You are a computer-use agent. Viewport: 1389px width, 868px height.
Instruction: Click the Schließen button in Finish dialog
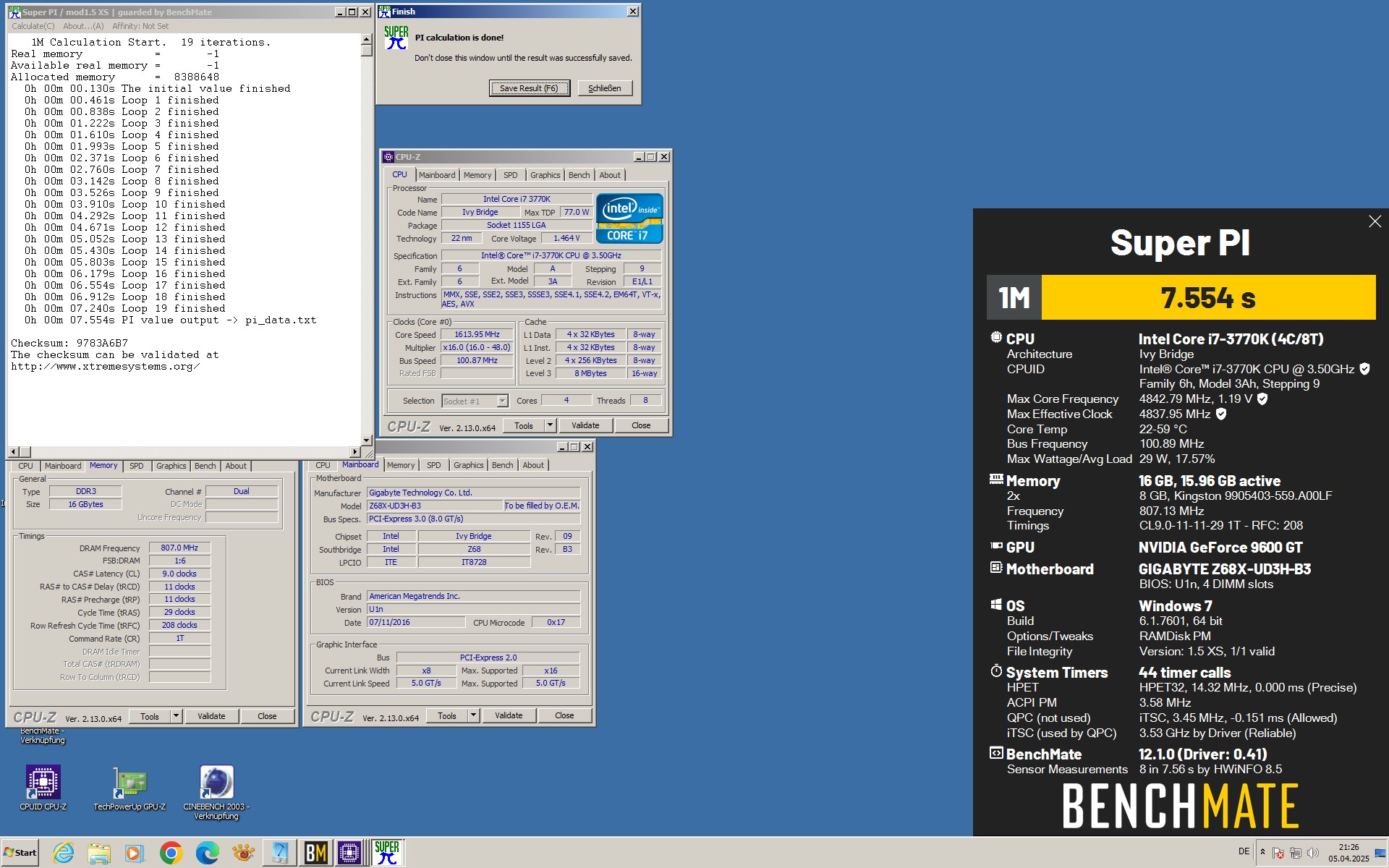tap(604, 88)
